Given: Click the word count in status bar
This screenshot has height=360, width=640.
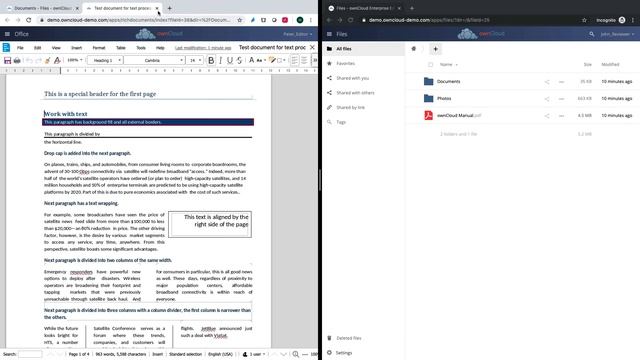Looking at the screenshot, I should click(x=121, y=354).
